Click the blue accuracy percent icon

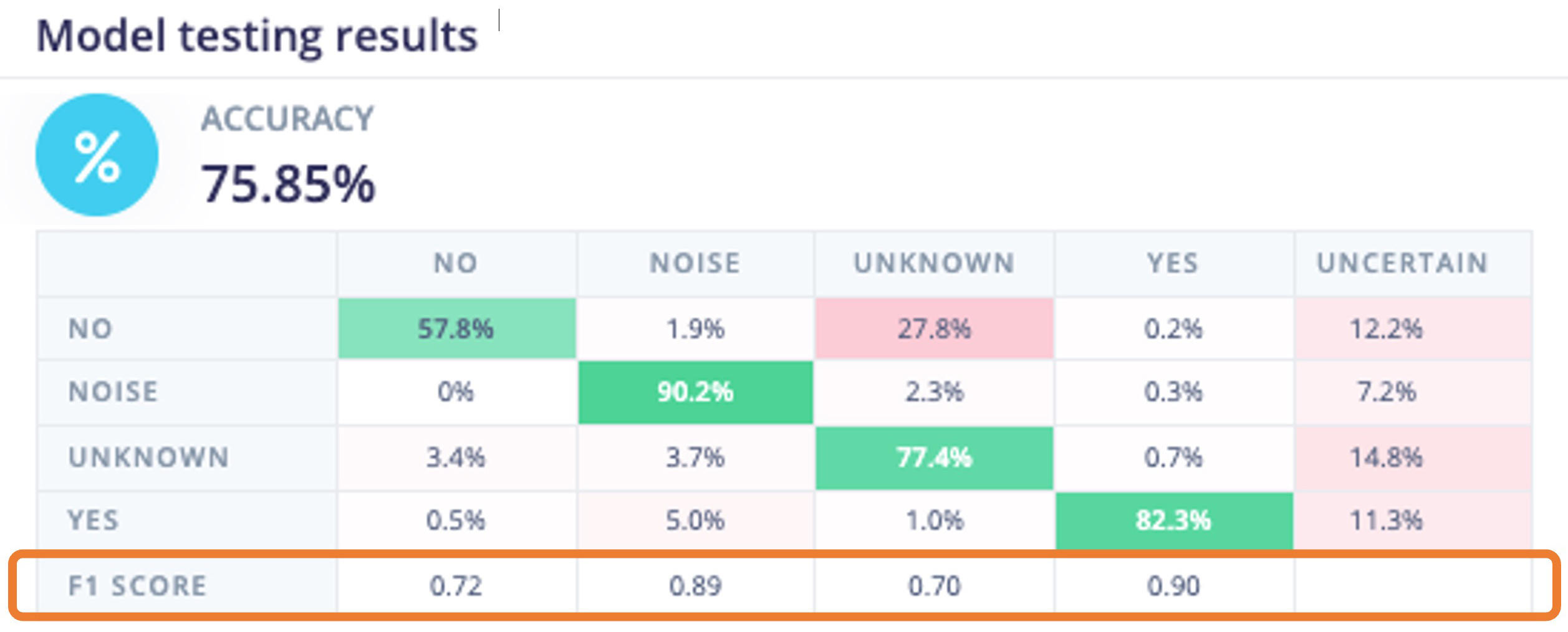[x=97, y=155]
